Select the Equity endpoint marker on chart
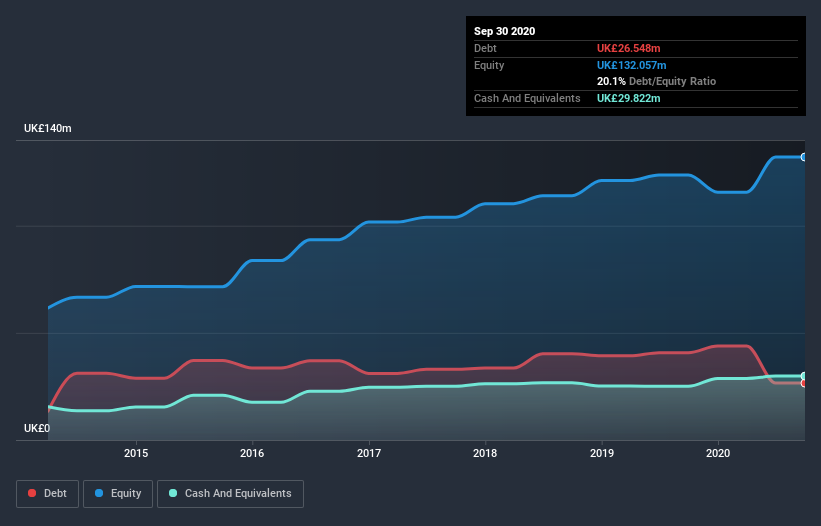The width and height of the screenshot is (821, 526). (x=804, y=157)
